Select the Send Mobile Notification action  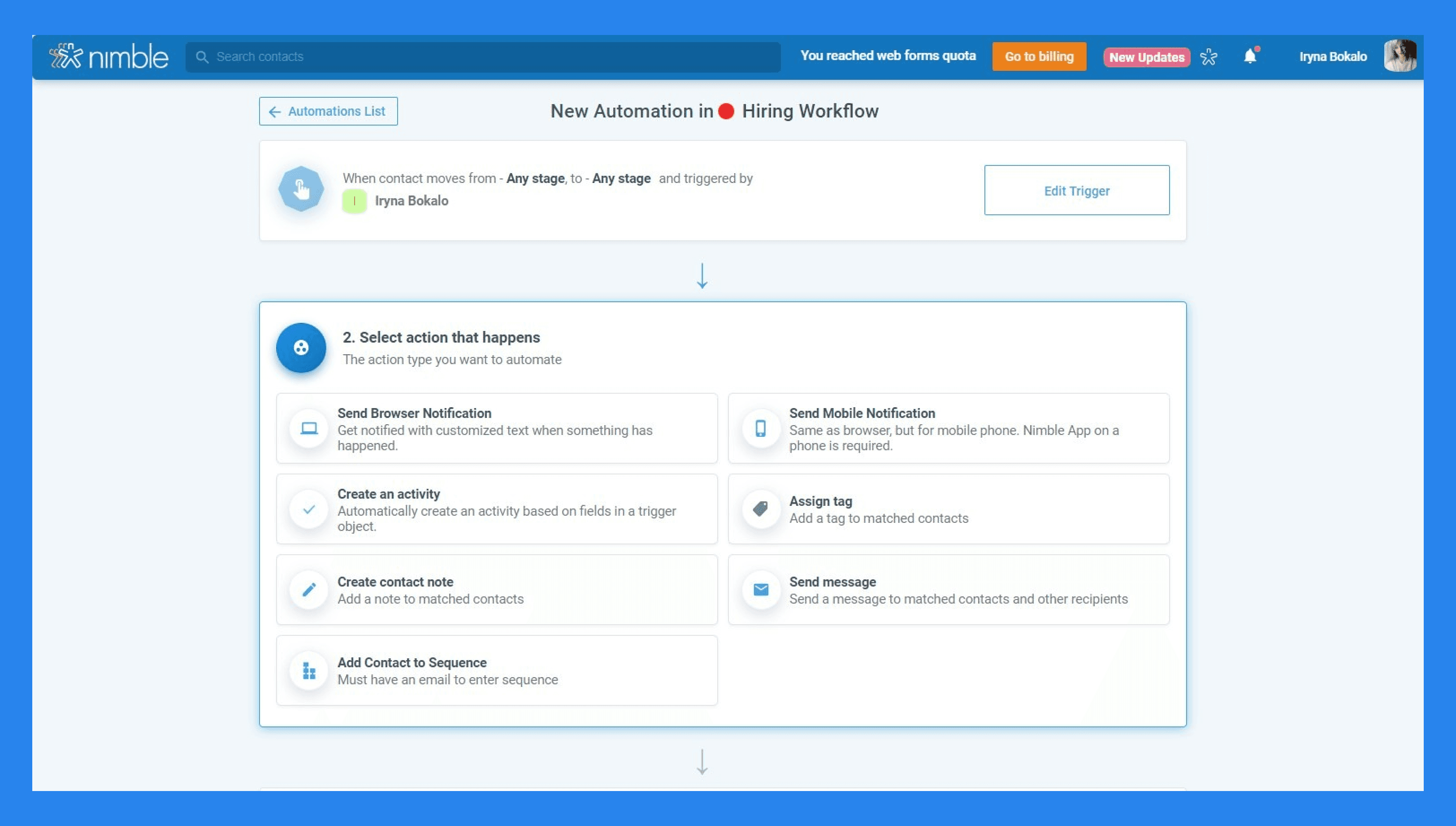[949, 428]
